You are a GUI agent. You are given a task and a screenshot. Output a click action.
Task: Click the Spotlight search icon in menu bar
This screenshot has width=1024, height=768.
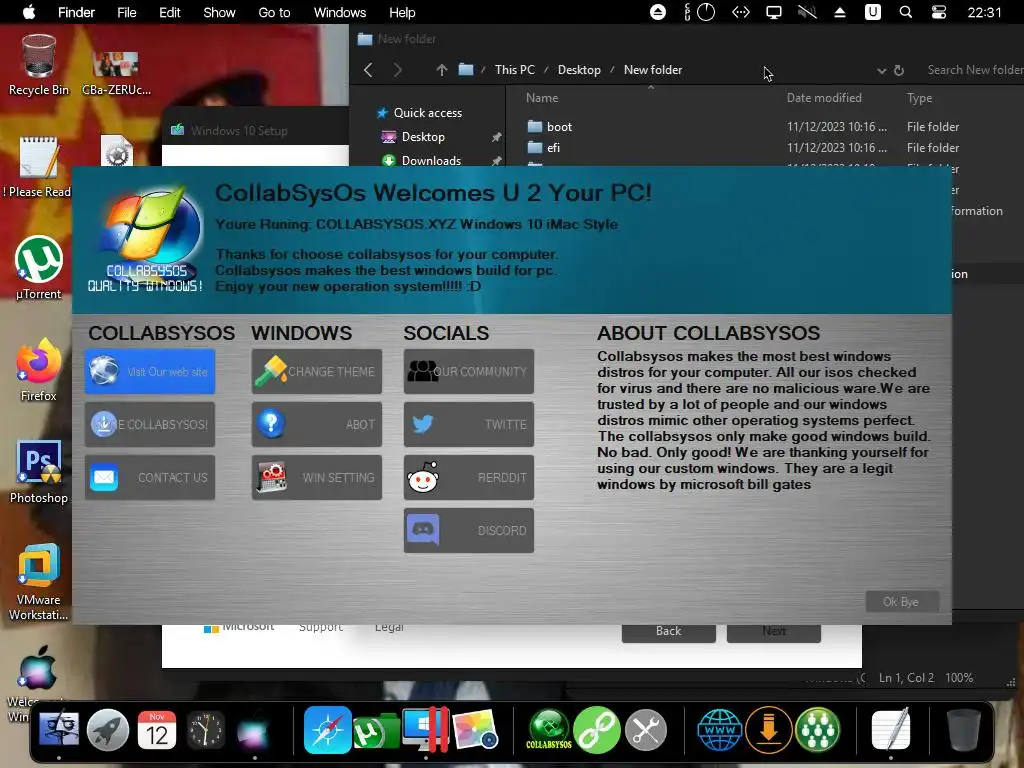(906, 12)
